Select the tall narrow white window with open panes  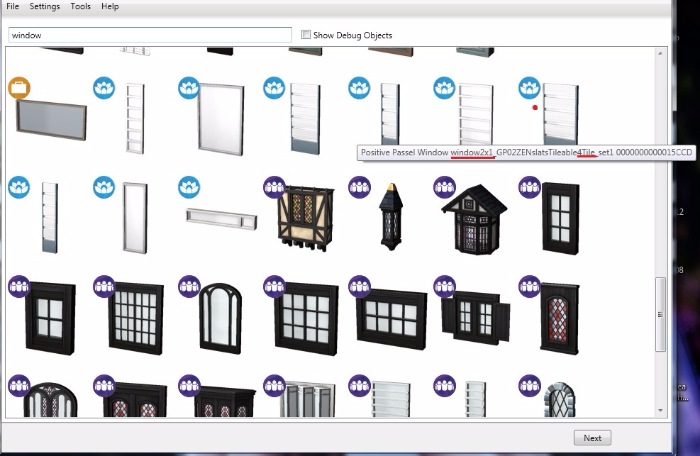[x=135, y=118]
